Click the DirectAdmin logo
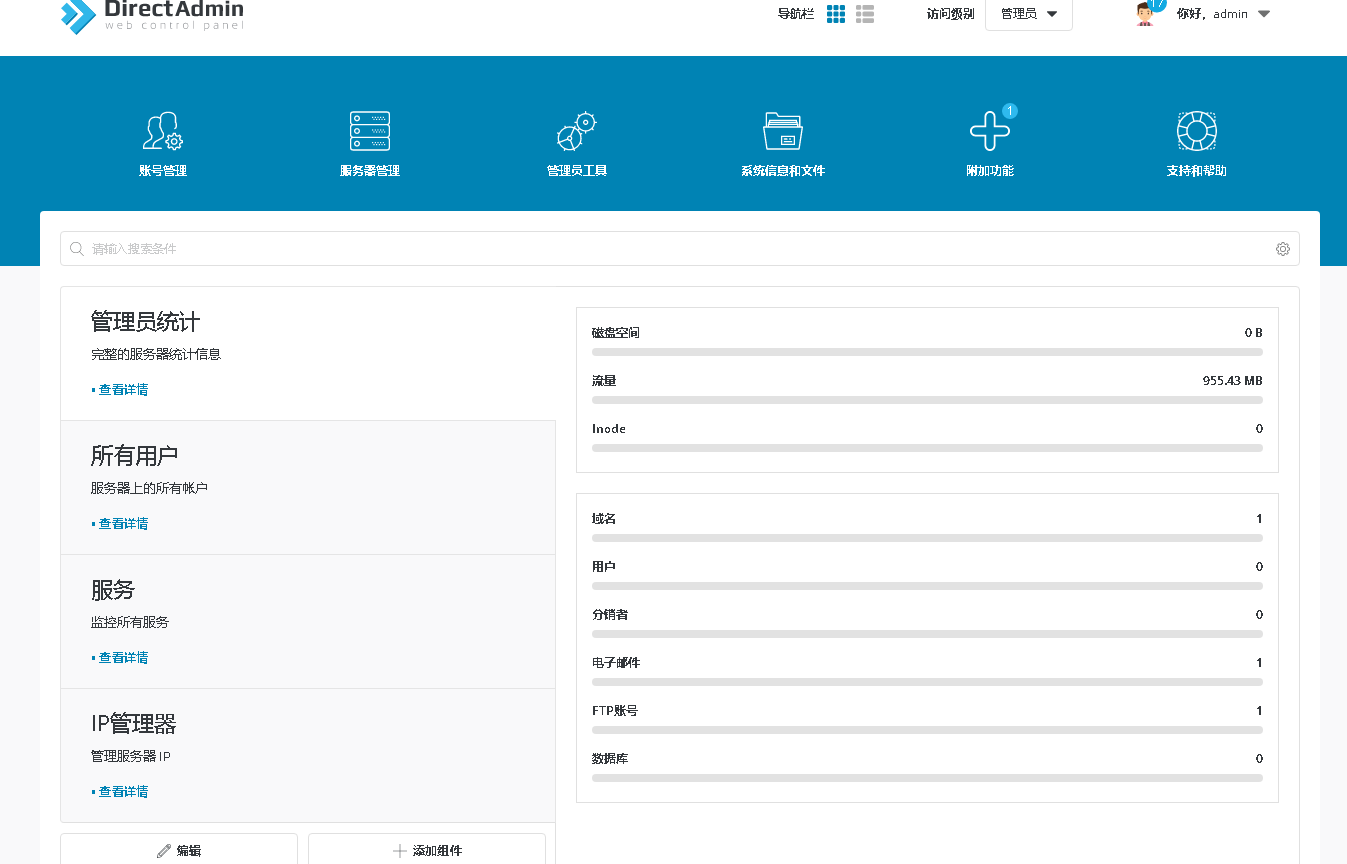 click(152, 14)
